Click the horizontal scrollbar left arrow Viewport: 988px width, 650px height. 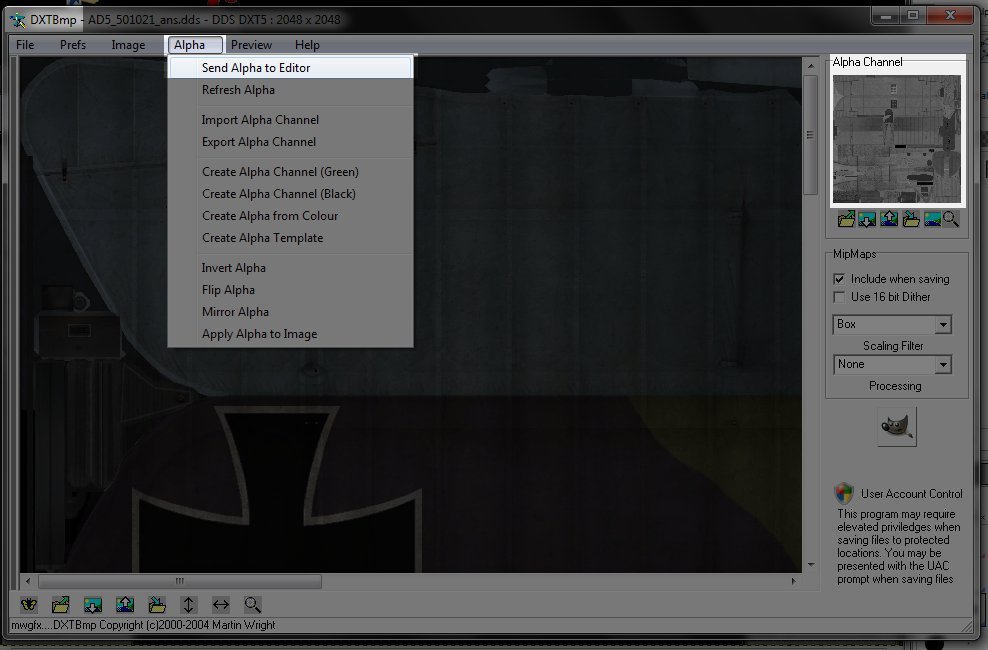coord(28,581)
